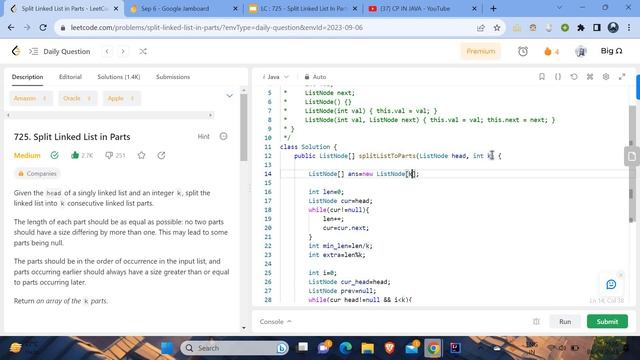The height and width of the screenshot is (360, 640).
Task: Reset code to default icon
Action: tap(574, 77)
